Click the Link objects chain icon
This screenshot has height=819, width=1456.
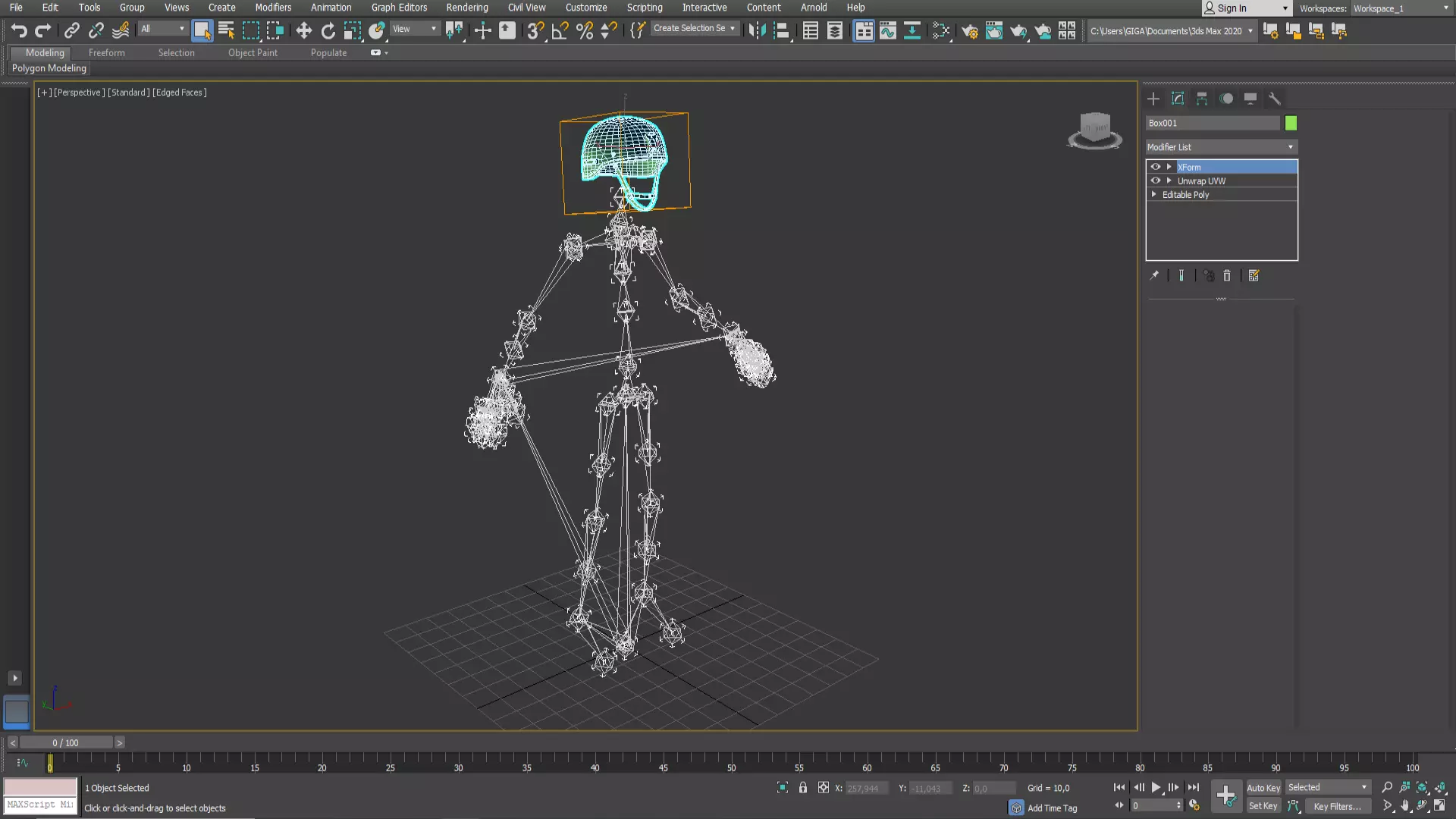coord(71,30)
